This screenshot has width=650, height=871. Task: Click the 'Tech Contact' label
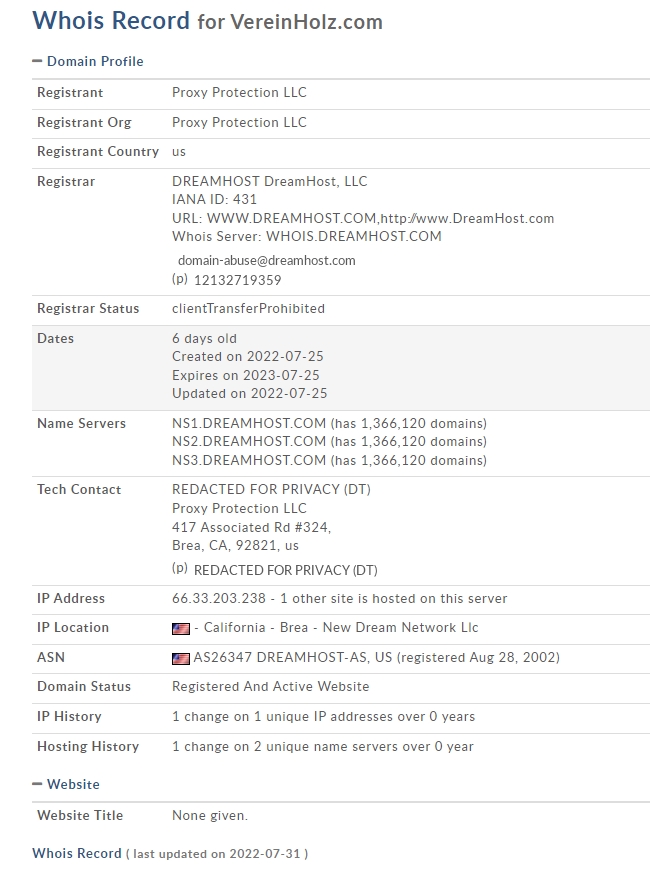point(79,489)
